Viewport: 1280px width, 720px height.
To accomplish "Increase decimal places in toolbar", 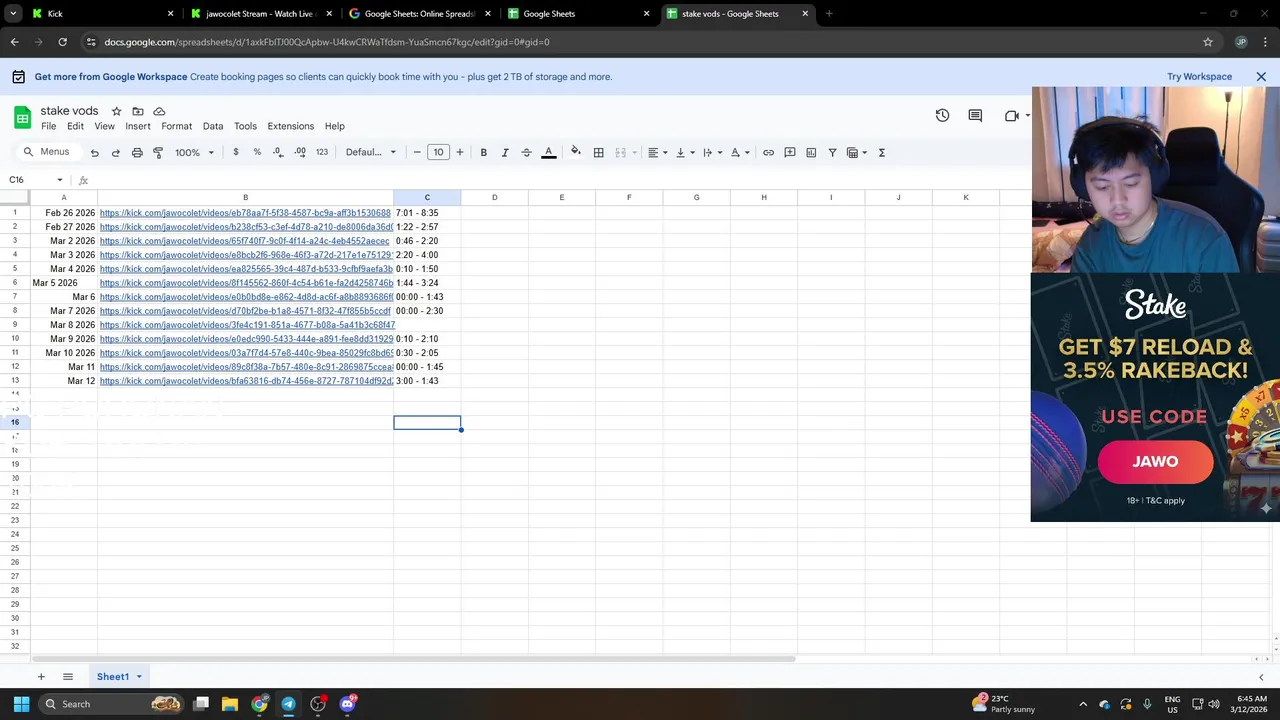I will click(x=300, y=152).
